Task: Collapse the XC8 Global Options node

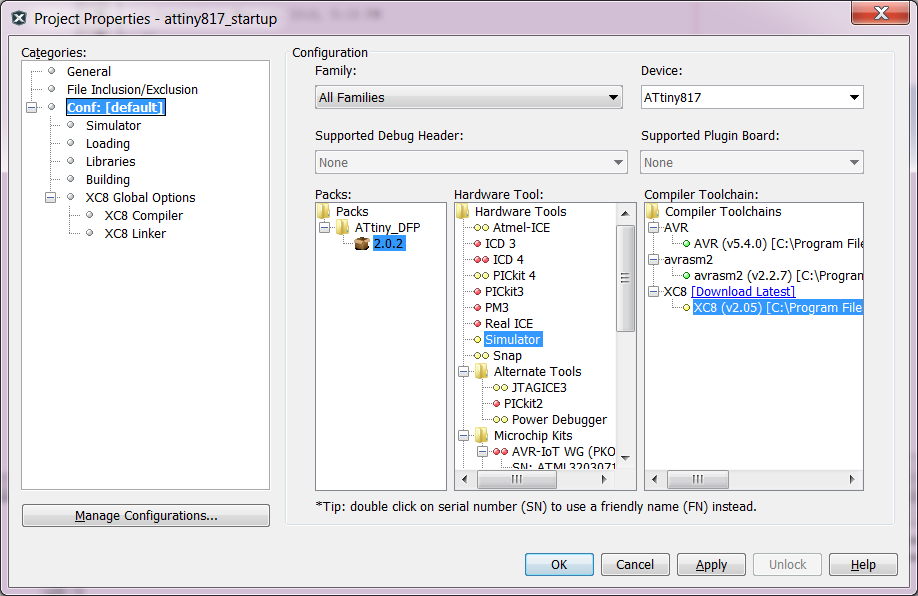Action: click(50, 197)
